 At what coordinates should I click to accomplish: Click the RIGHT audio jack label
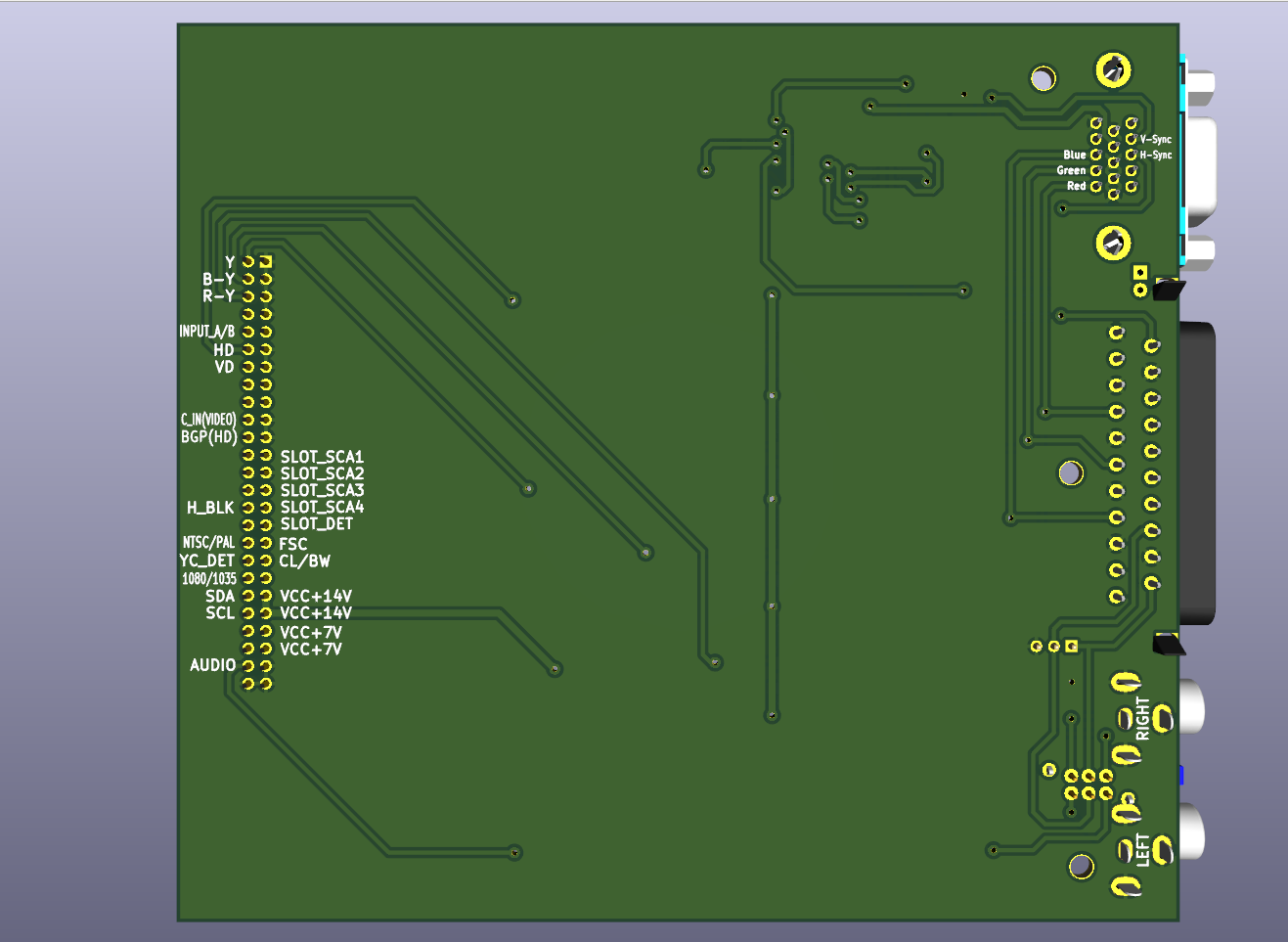coord(1142,718)
